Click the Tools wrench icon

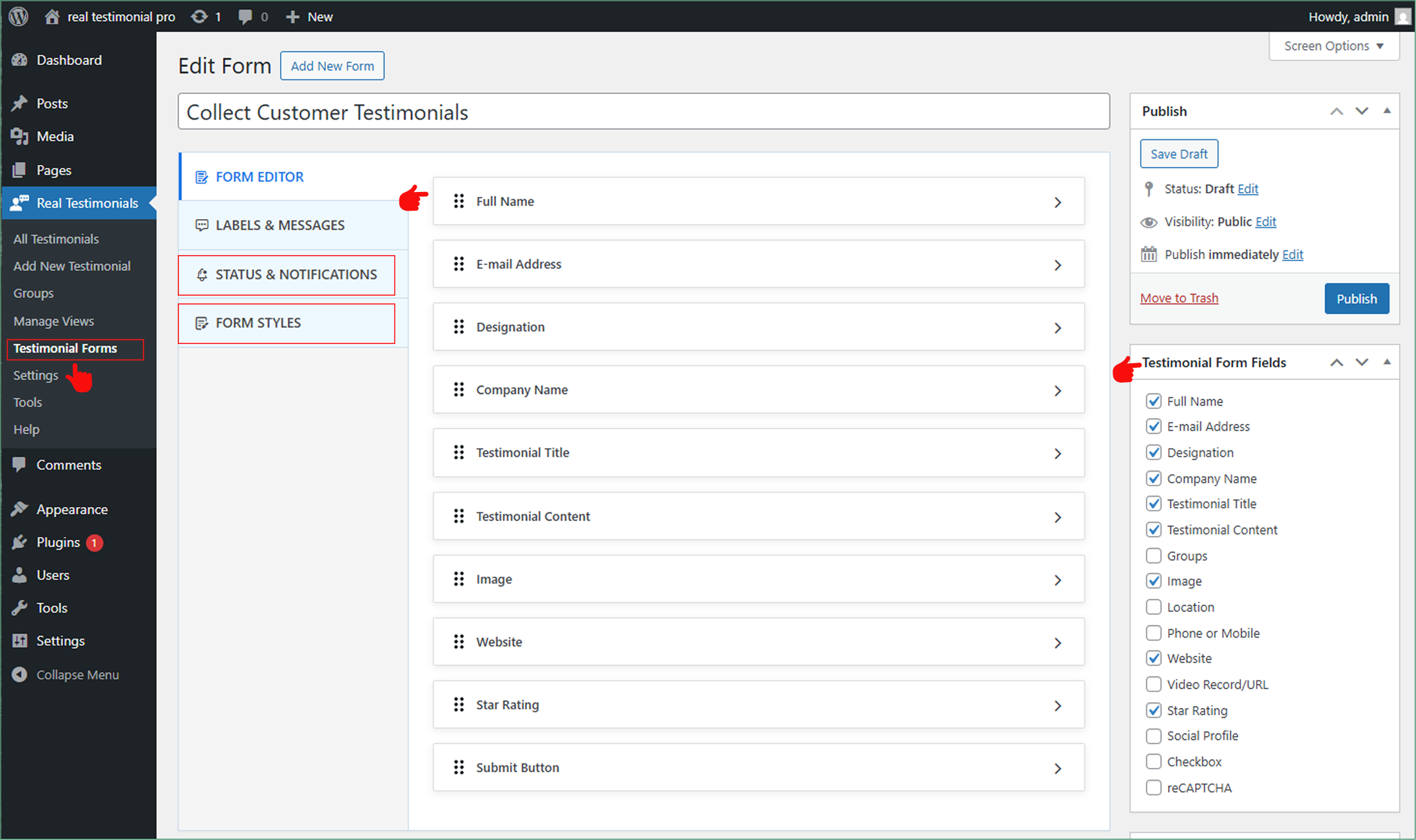click(x=20, y=607)
